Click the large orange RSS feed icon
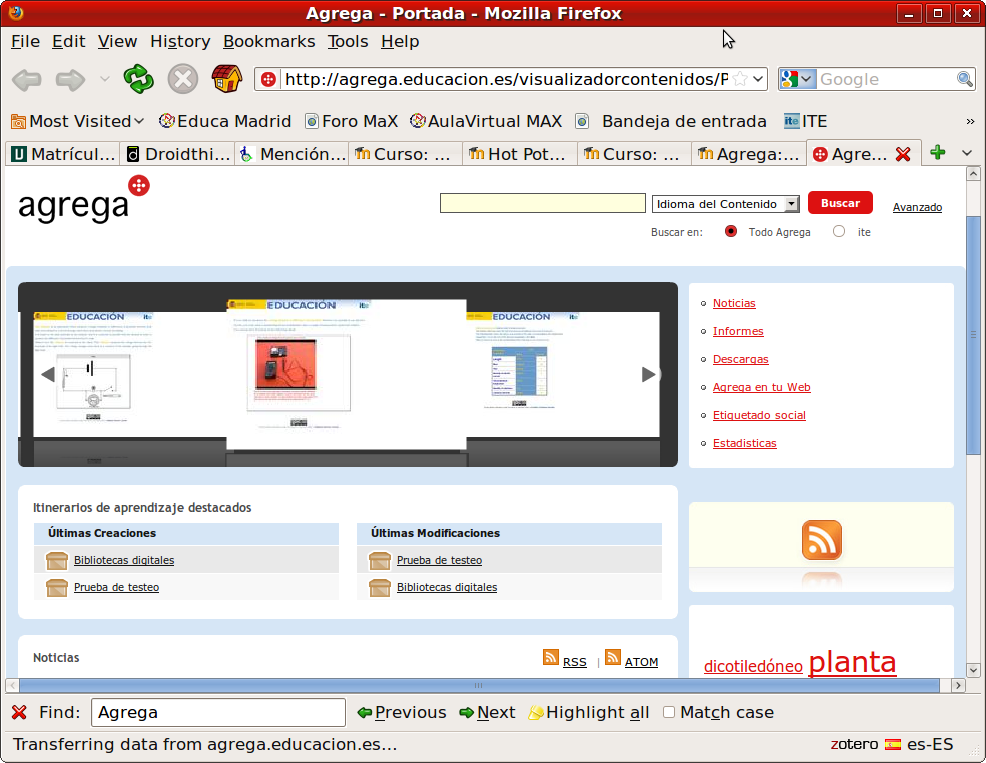This screenshot has width=986, height=763. [822, 540]
